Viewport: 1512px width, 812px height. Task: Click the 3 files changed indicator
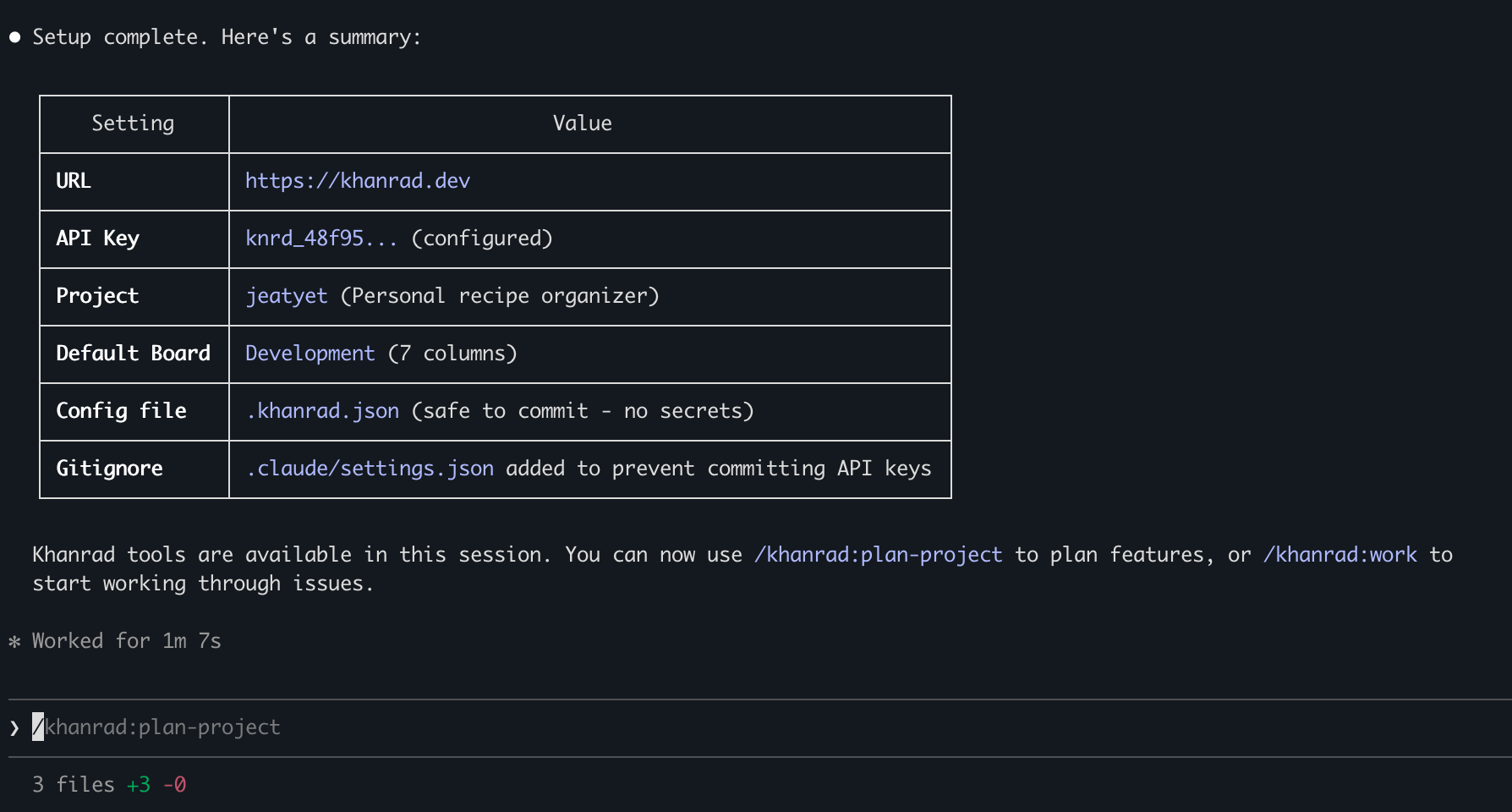pyautogui.click(x=73, y=785)
